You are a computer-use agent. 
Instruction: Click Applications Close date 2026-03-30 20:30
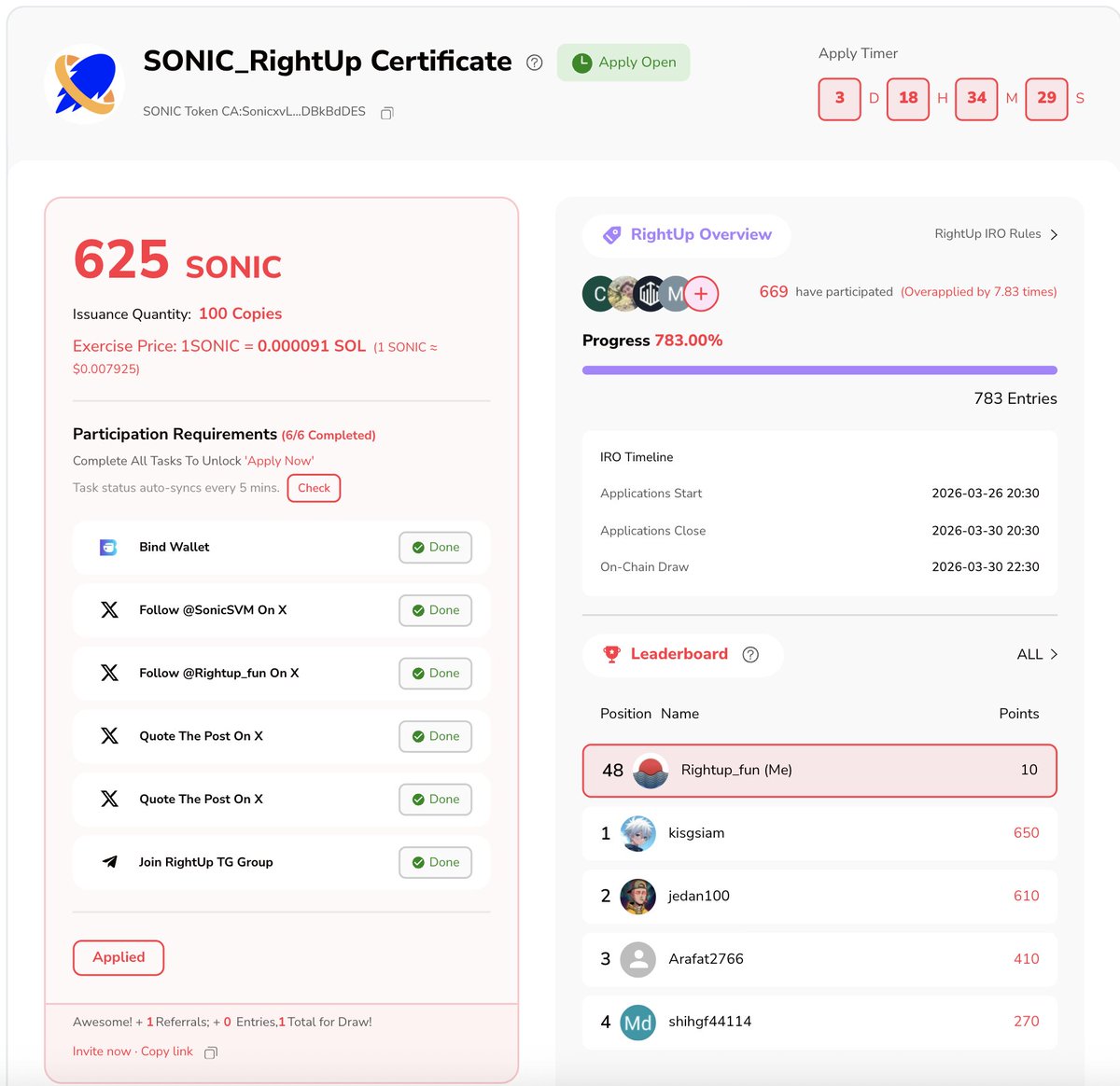986,531
